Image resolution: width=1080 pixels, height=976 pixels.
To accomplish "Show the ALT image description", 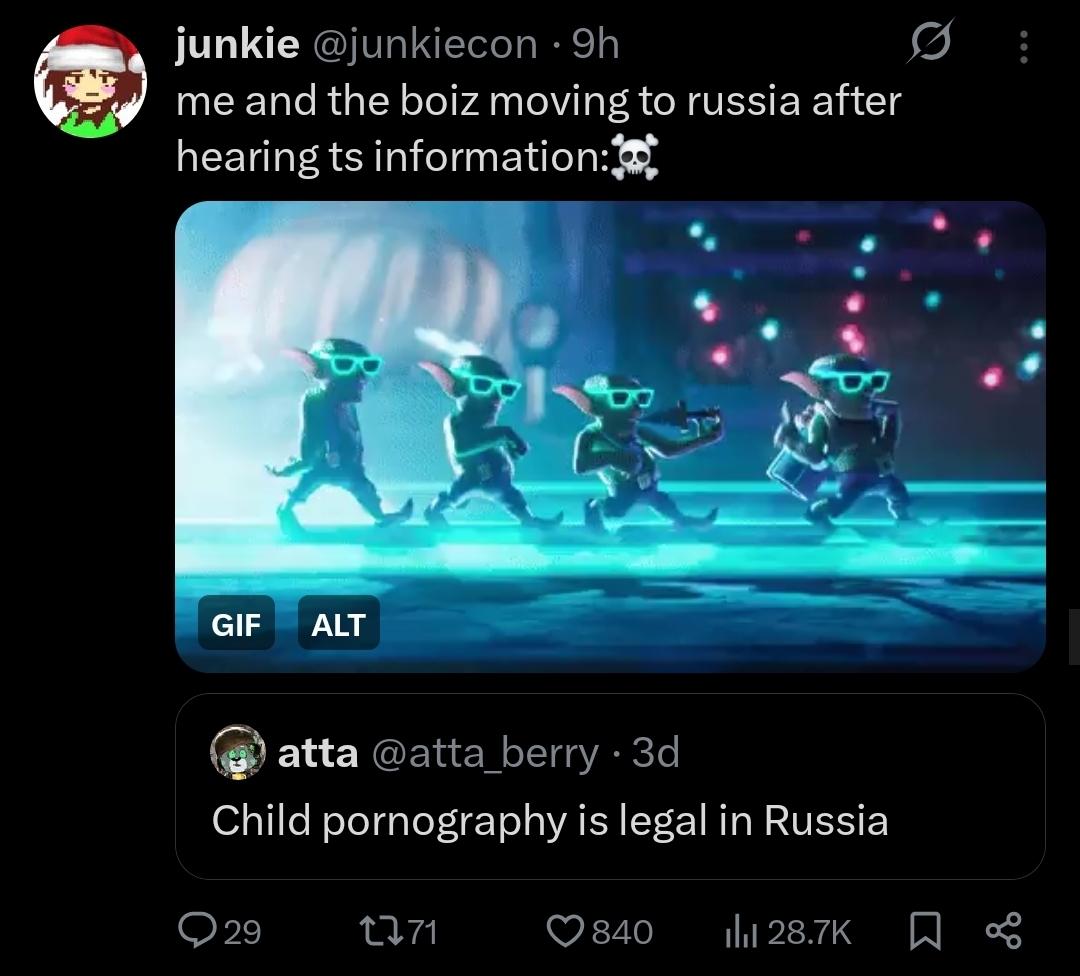I will tap(338, 624).
